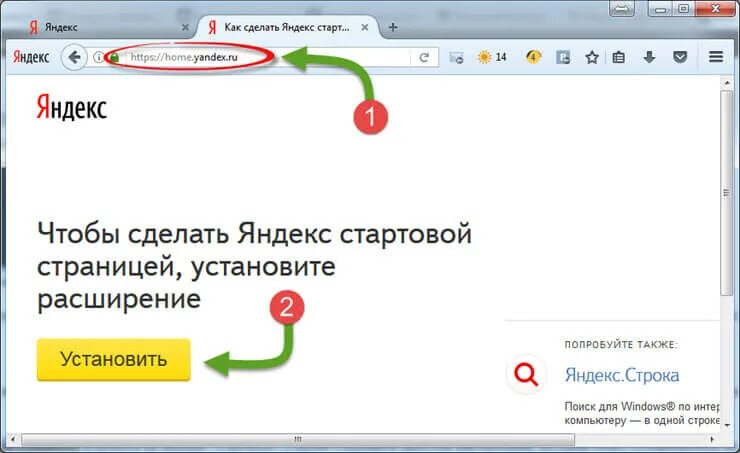Minimize the browser window
Viewport: 740px width, 453px height.
[x=661, y=9]
